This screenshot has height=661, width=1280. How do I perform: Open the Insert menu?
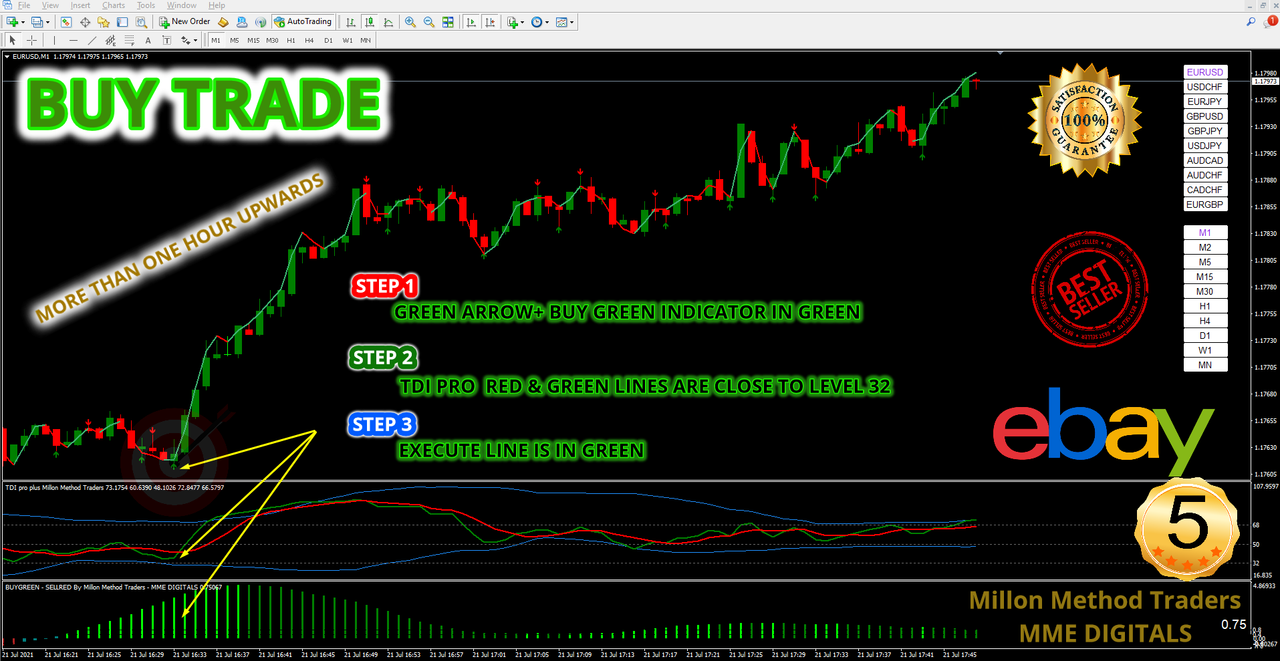(80, 6)
